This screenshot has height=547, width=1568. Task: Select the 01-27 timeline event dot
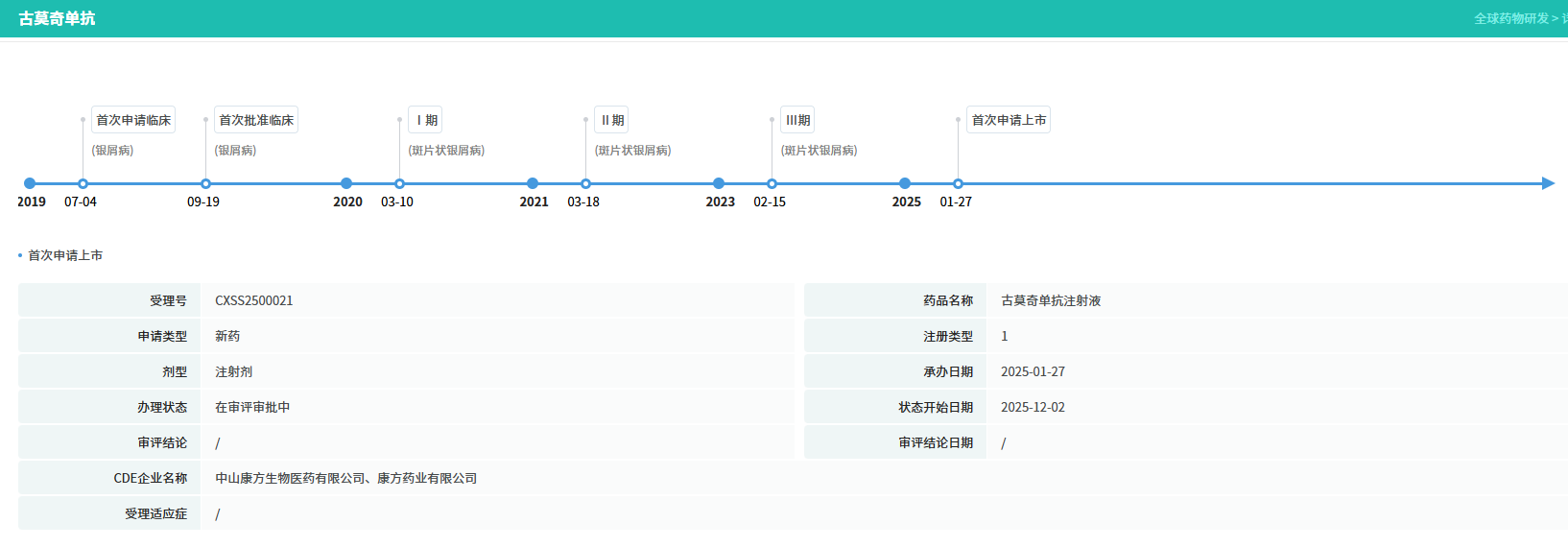958,183
